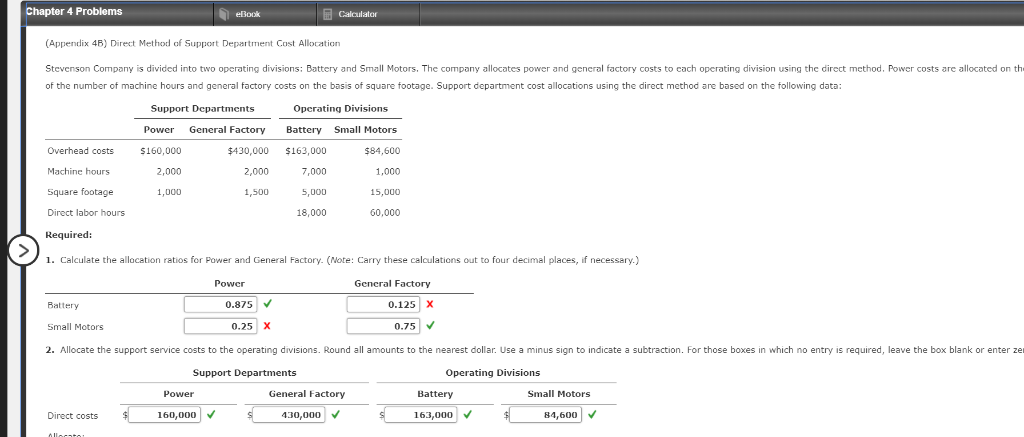This screenshot has height=437, width=1024.
Task: Click the Machine hours row label
Action: tap(78, 172)
